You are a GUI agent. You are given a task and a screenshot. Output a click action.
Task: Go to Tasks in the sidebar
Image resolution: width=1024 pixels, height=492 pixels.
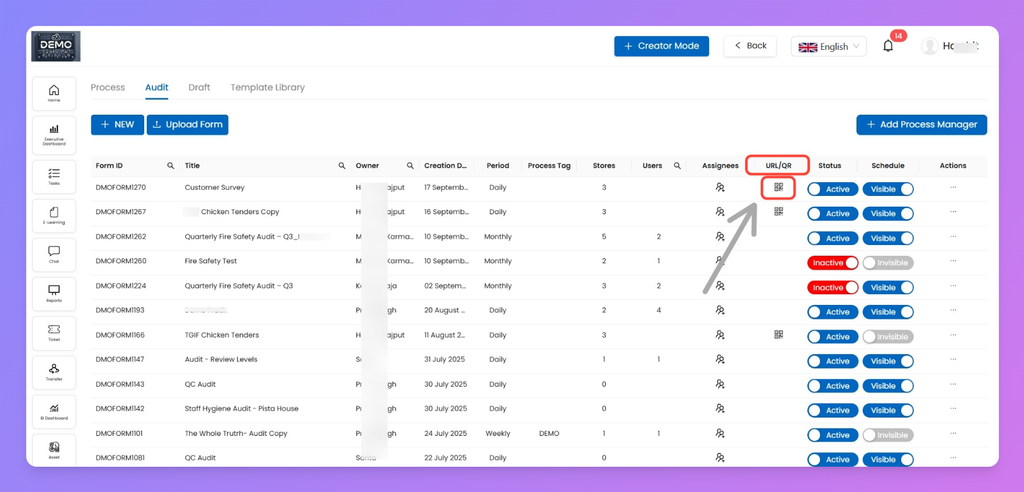pyautogui.click(x=54, y=177)
